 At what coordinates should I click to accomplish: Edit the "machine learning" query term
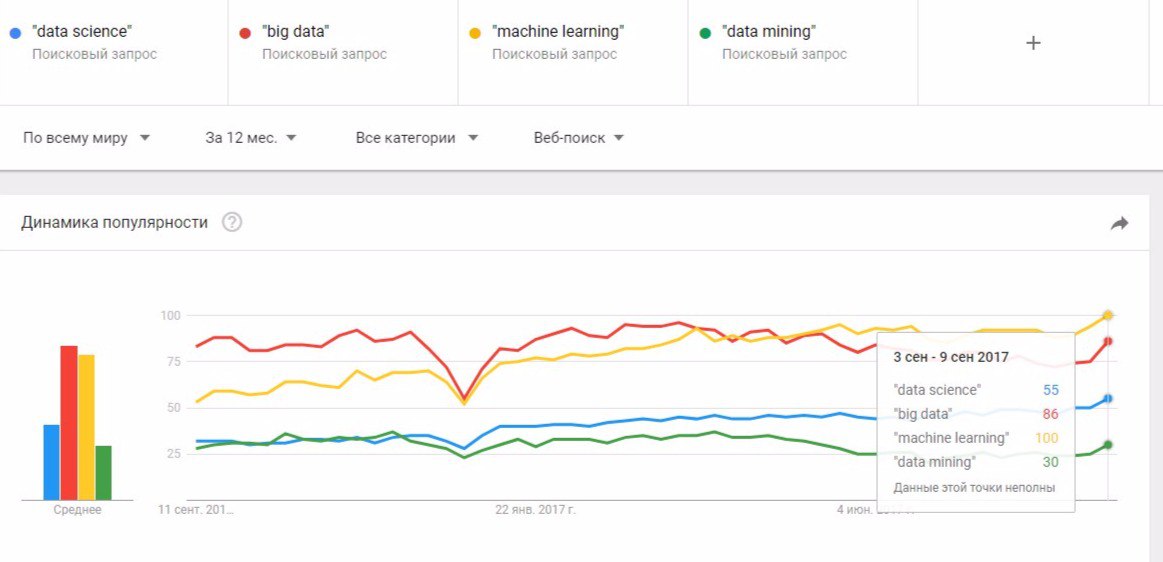pyautogui.click(x=558, y=32)
